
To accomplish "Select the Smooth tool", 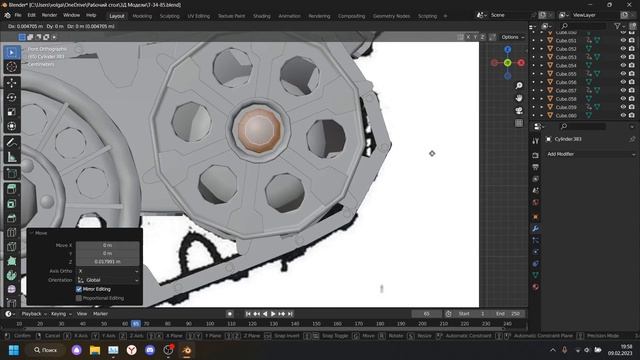I will pos(11,289).
